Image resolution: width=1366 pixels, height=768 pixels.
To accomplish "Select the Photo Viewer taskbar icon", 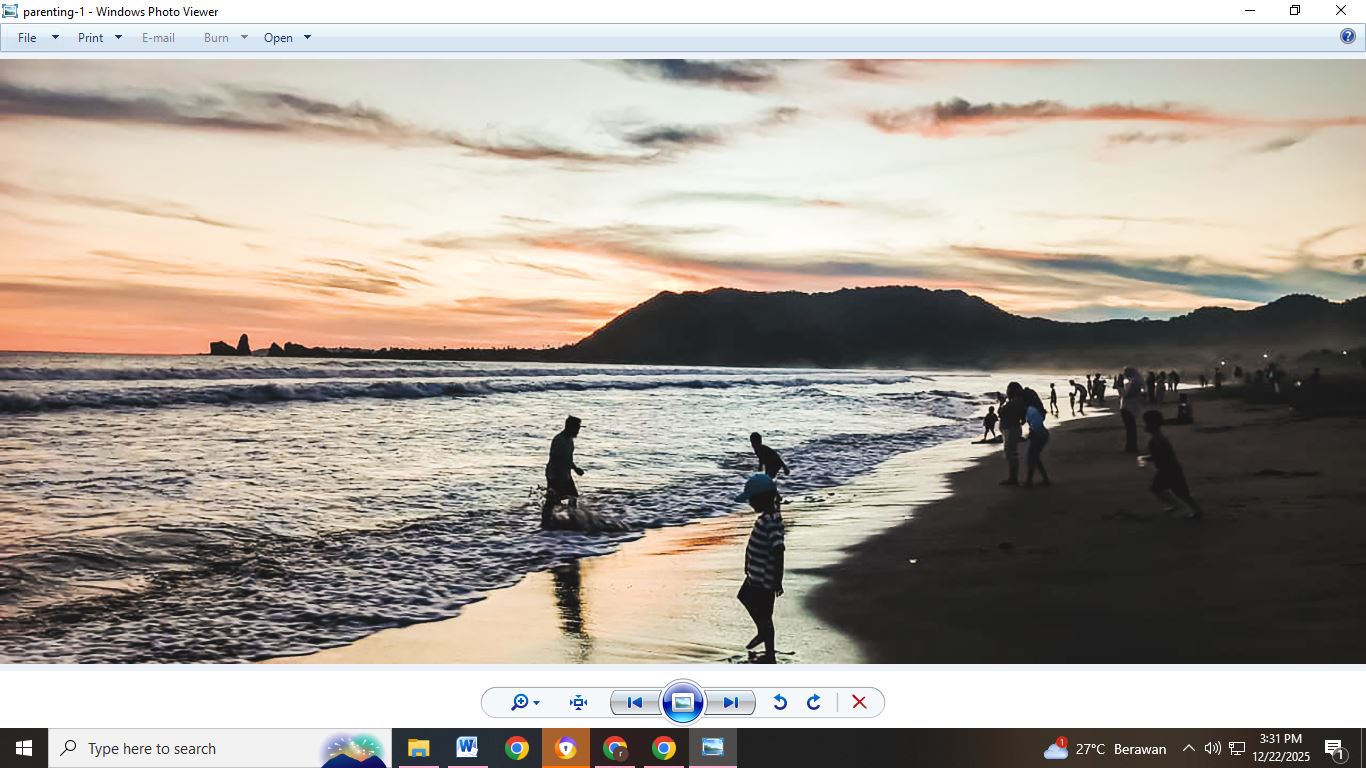I will (713, 748).
